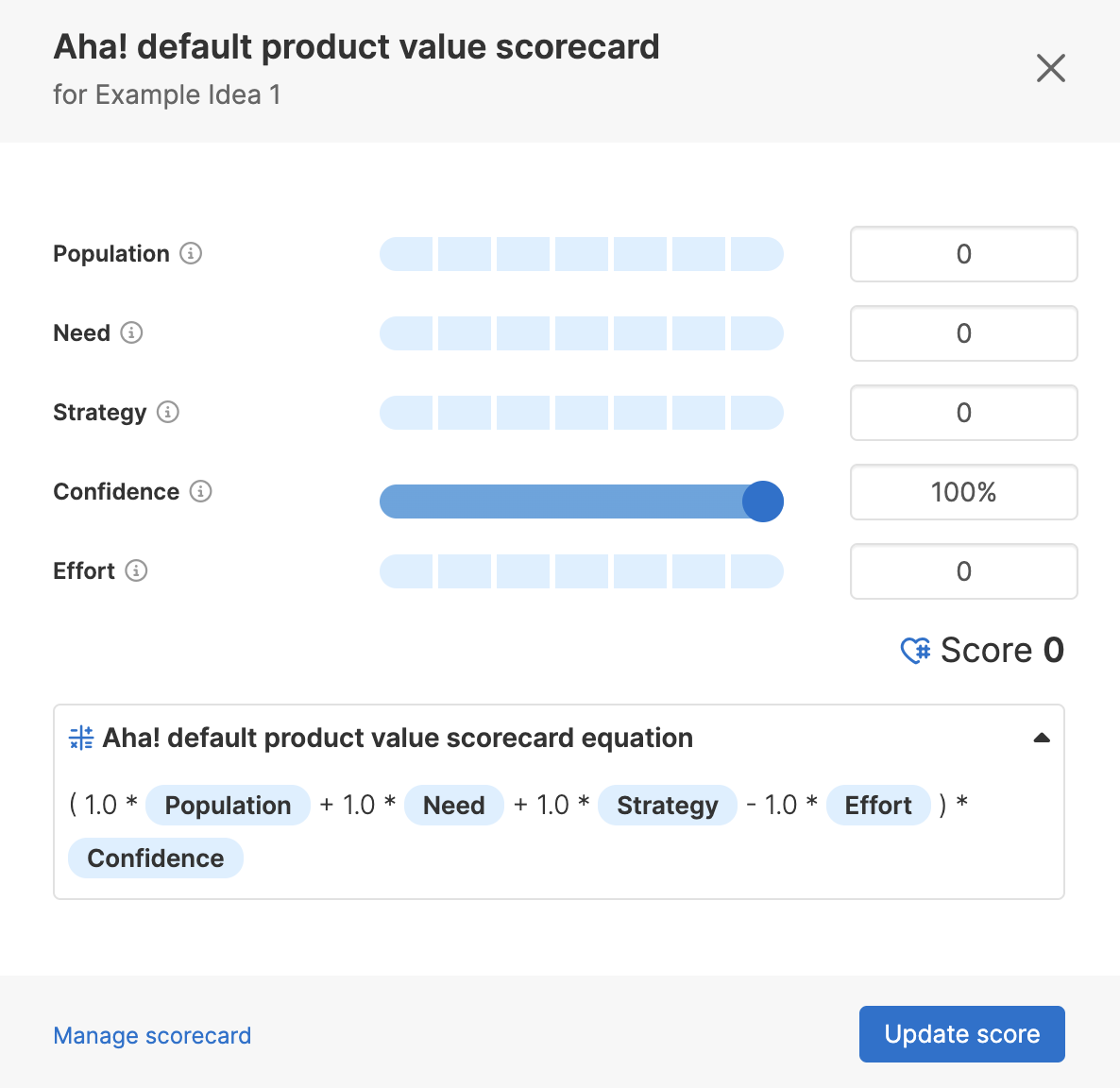Set Strategy bar to the middle segment
Viewport: 1120px width, 1088px height.
[582, 413]
